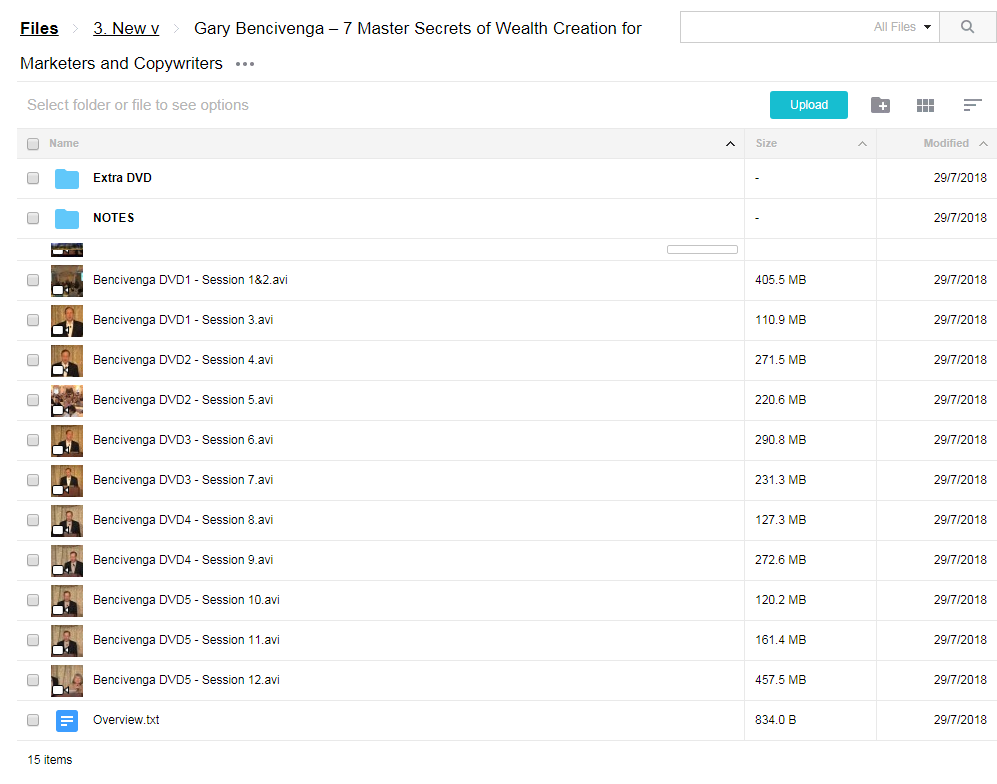This screenshot has height=784, width=997.
Task: Open Bencivenga DVD3 - Session 6.avi
Action: click(x=183, y=440)
